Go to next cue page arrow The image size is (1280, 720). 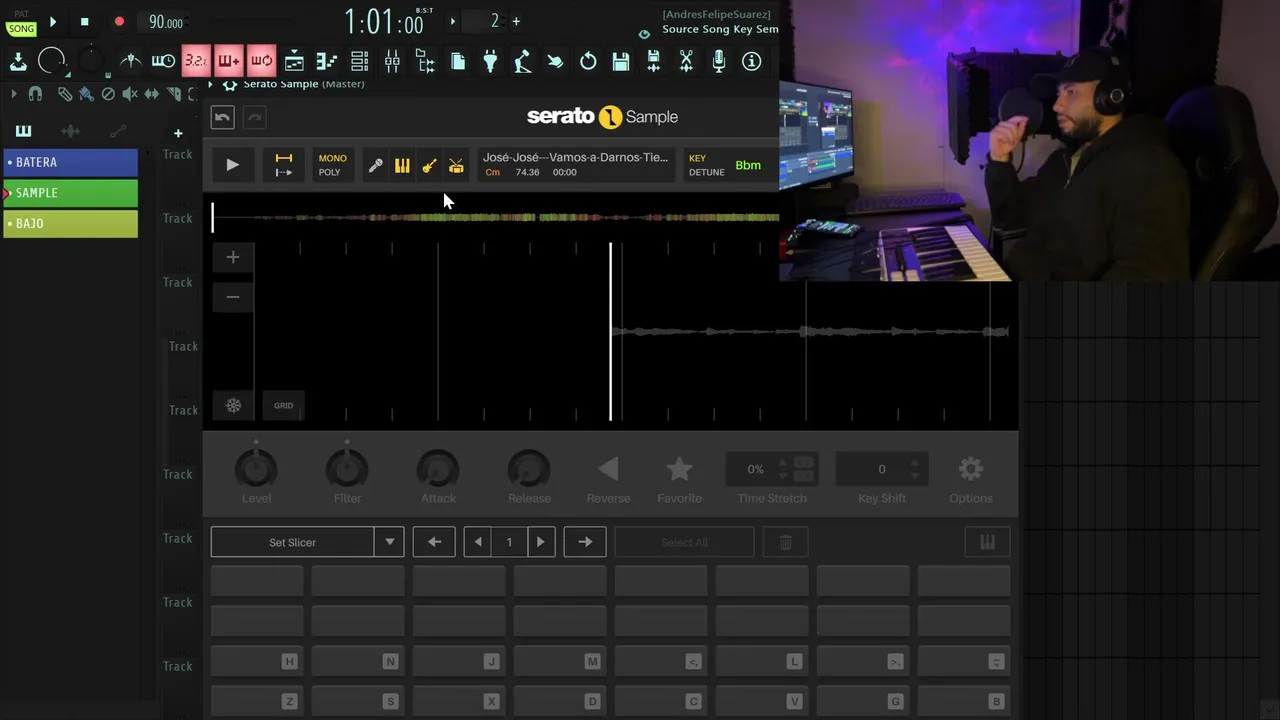540,542
